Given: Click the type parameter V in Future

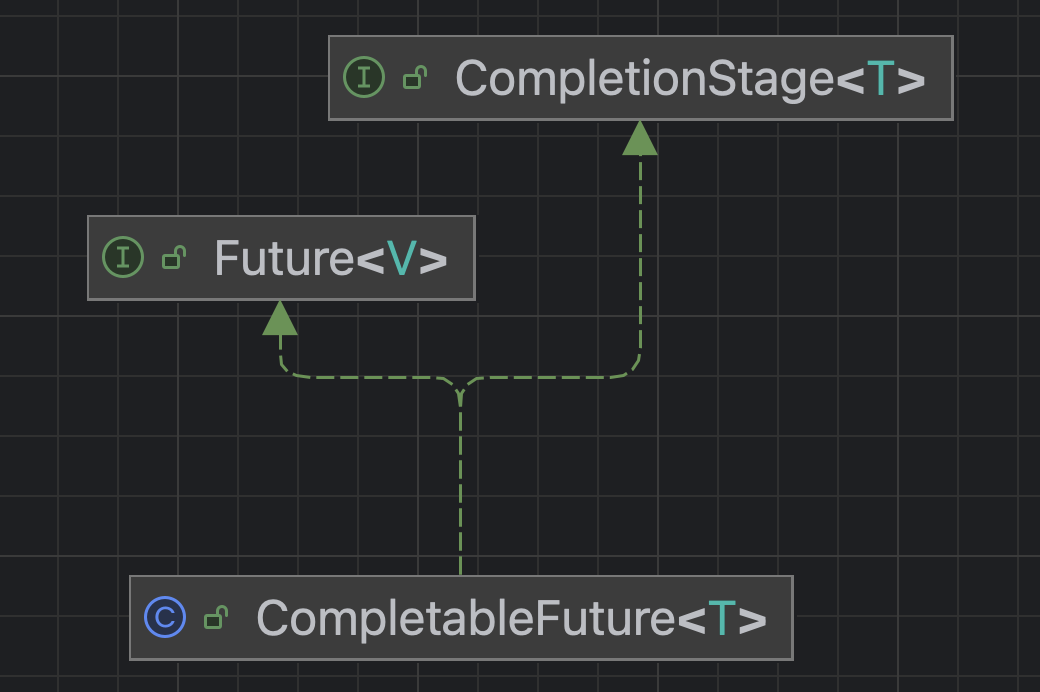Looking at the screenshot, I should [x=401, y=258].
